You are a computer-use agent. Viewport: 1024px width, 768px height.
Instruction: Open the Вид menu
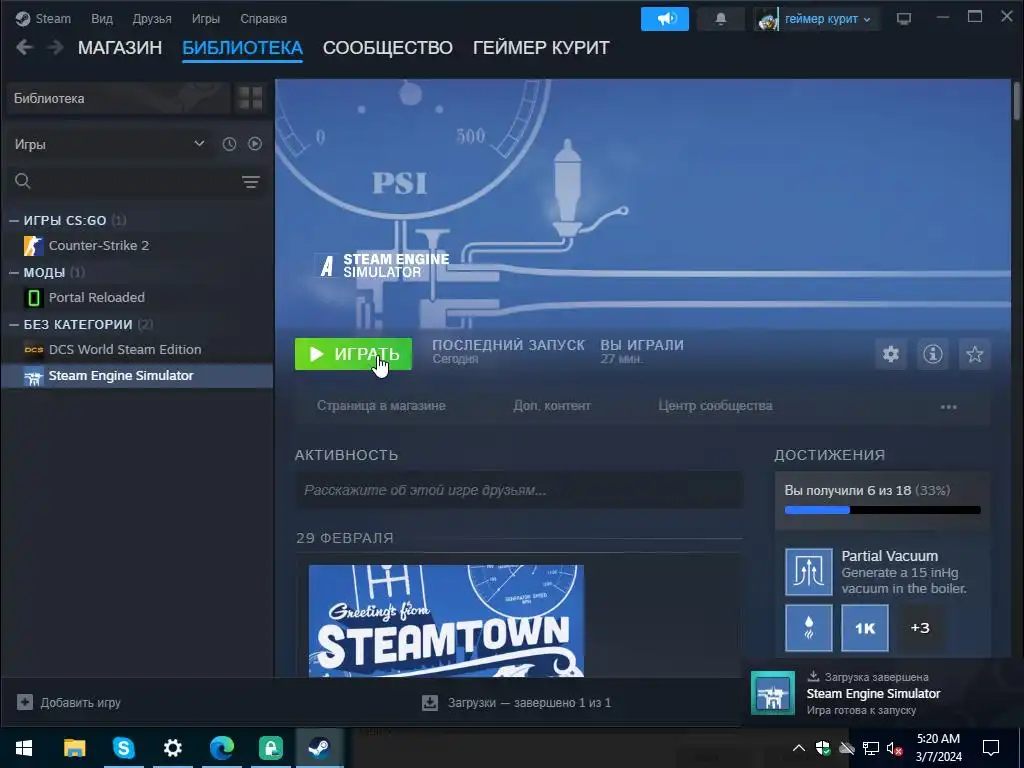pyautogui.click(x=102, y=18)
